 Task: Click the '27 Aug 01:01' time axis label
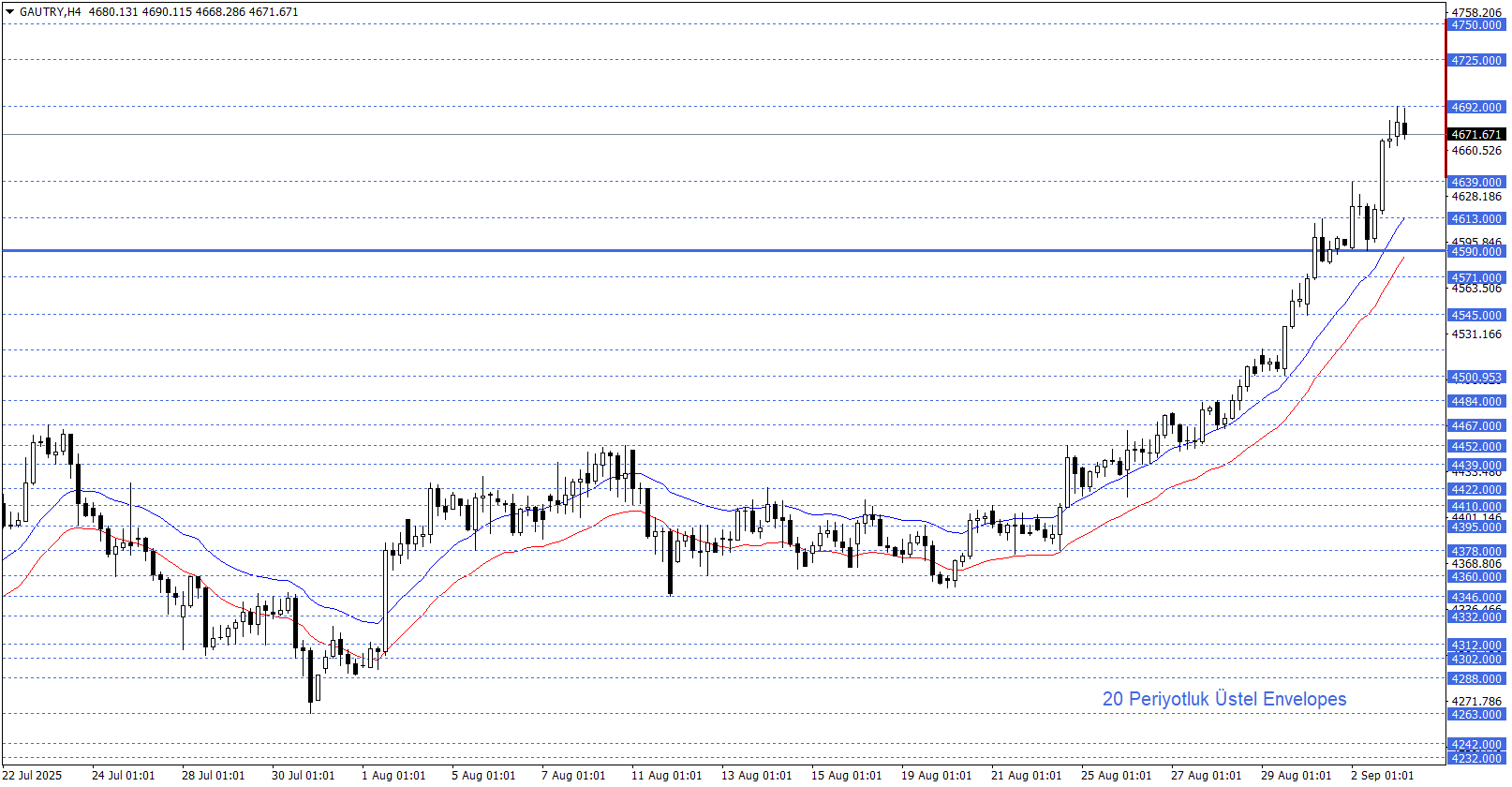click(1206, 776)
